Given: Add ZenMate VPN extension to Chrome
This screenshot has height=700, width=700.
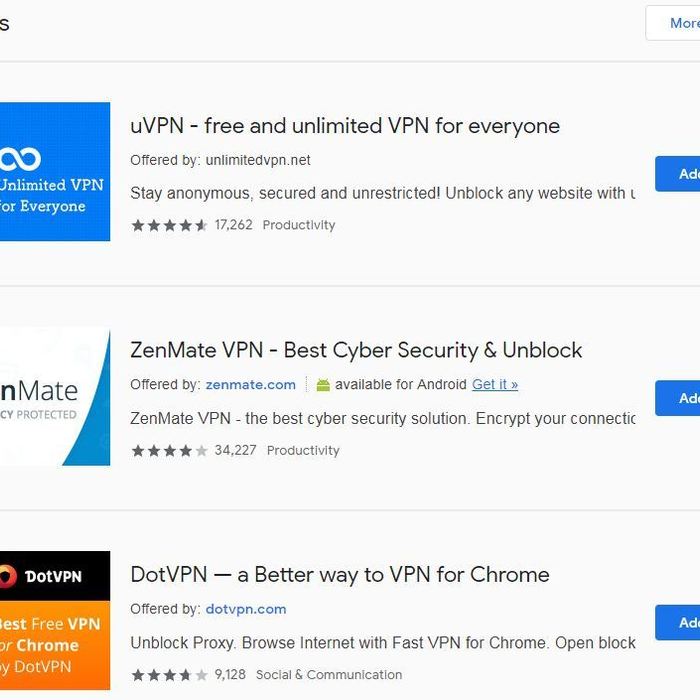Looking at the screenshot, I should point(678,398).
